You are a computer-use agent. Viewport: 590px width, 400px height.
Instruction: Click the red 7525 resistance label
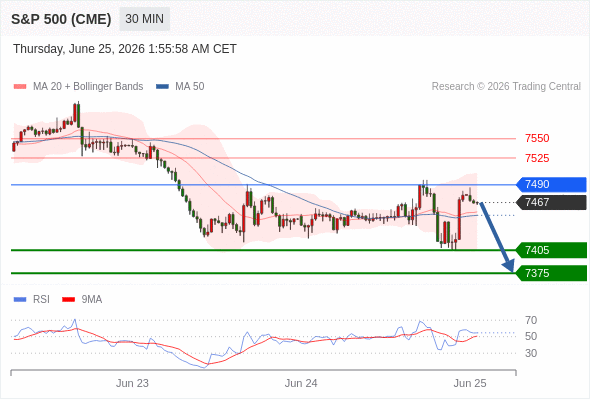tap(537, 158)
